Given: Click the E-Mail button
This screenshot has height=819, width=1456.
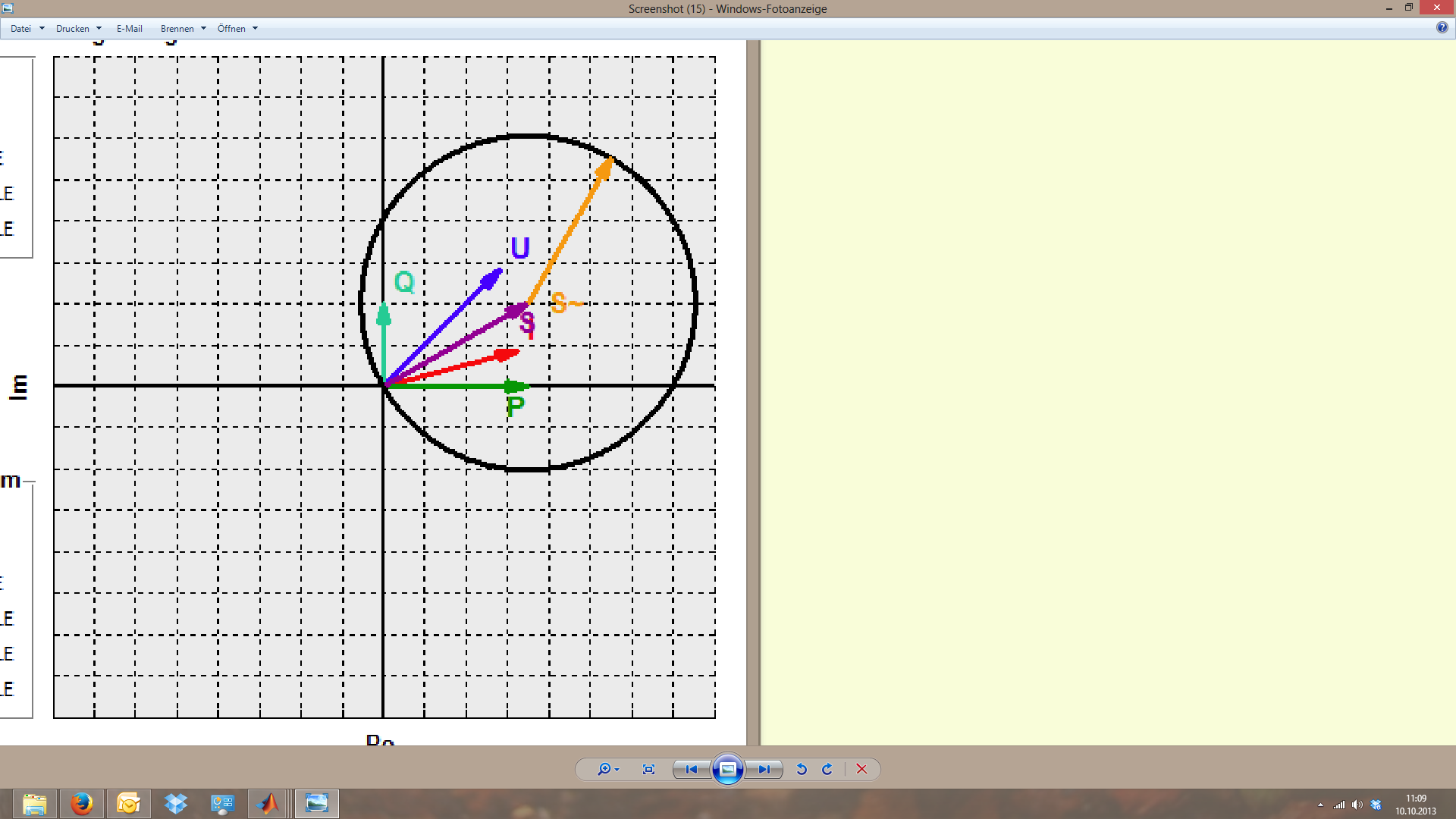Looking at the screenshot, I should tap(129, 29).
